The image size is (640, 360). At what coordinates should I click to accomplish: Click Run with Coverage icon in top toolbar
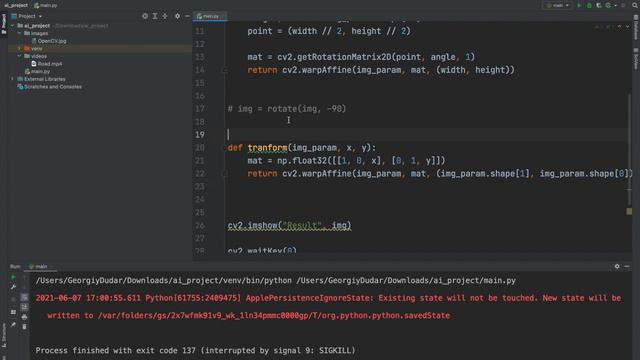coord(598,5)
